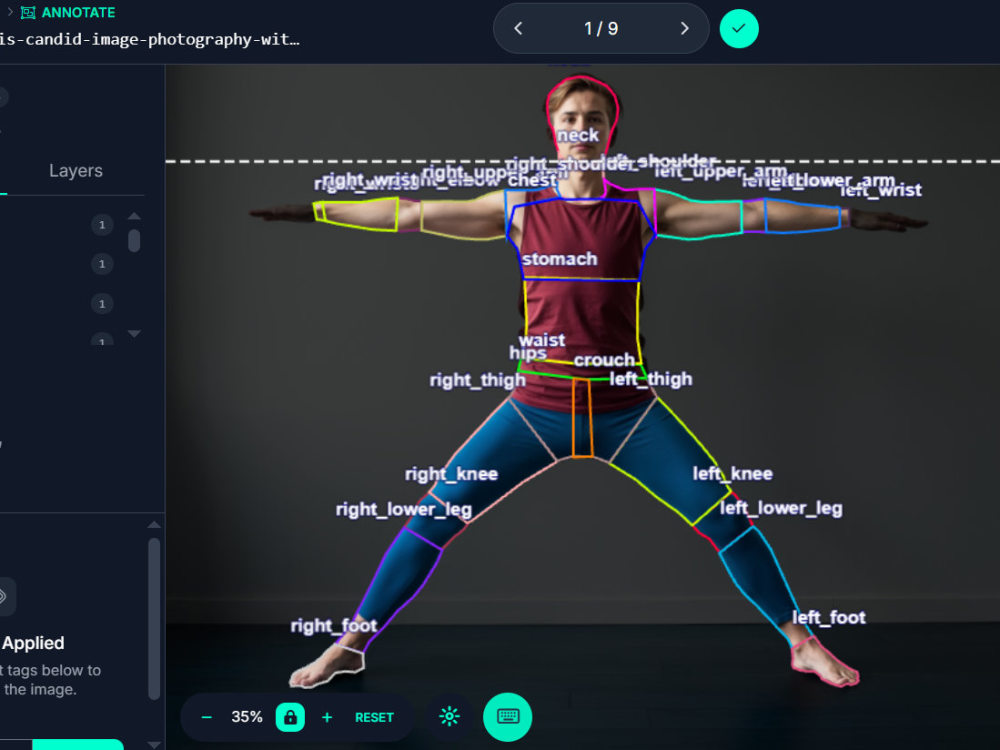Click the layers list scrollbar thumb
The image size is (1000, 750).
[134, 241]
